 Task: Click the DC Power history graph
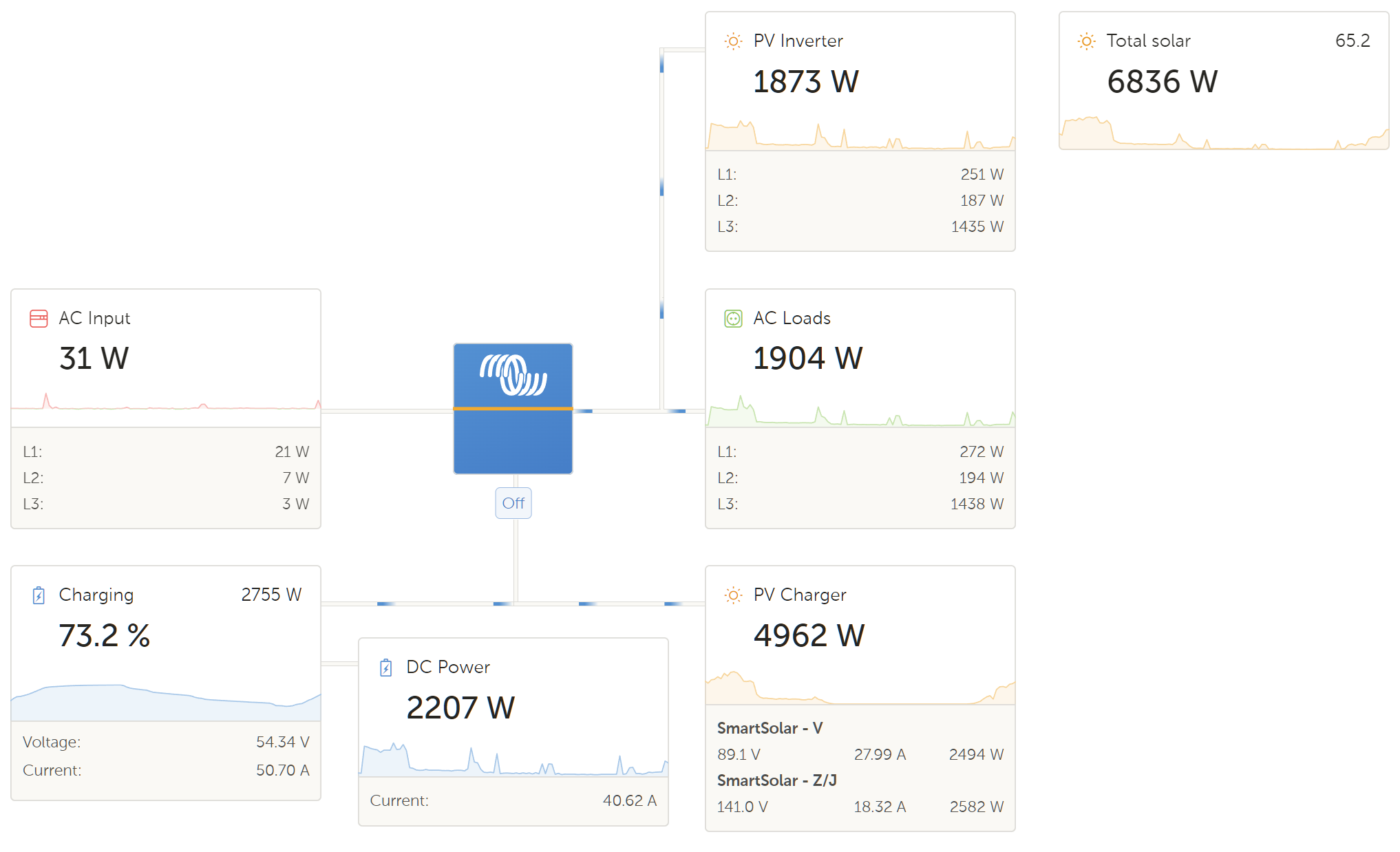[513, 760]
